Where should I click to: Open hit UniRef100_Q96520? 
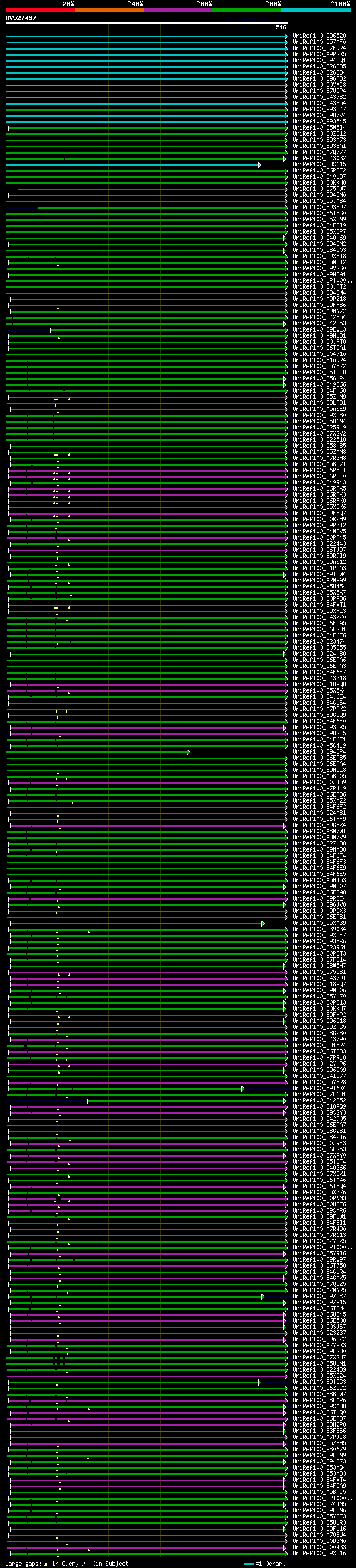(319, 36)
